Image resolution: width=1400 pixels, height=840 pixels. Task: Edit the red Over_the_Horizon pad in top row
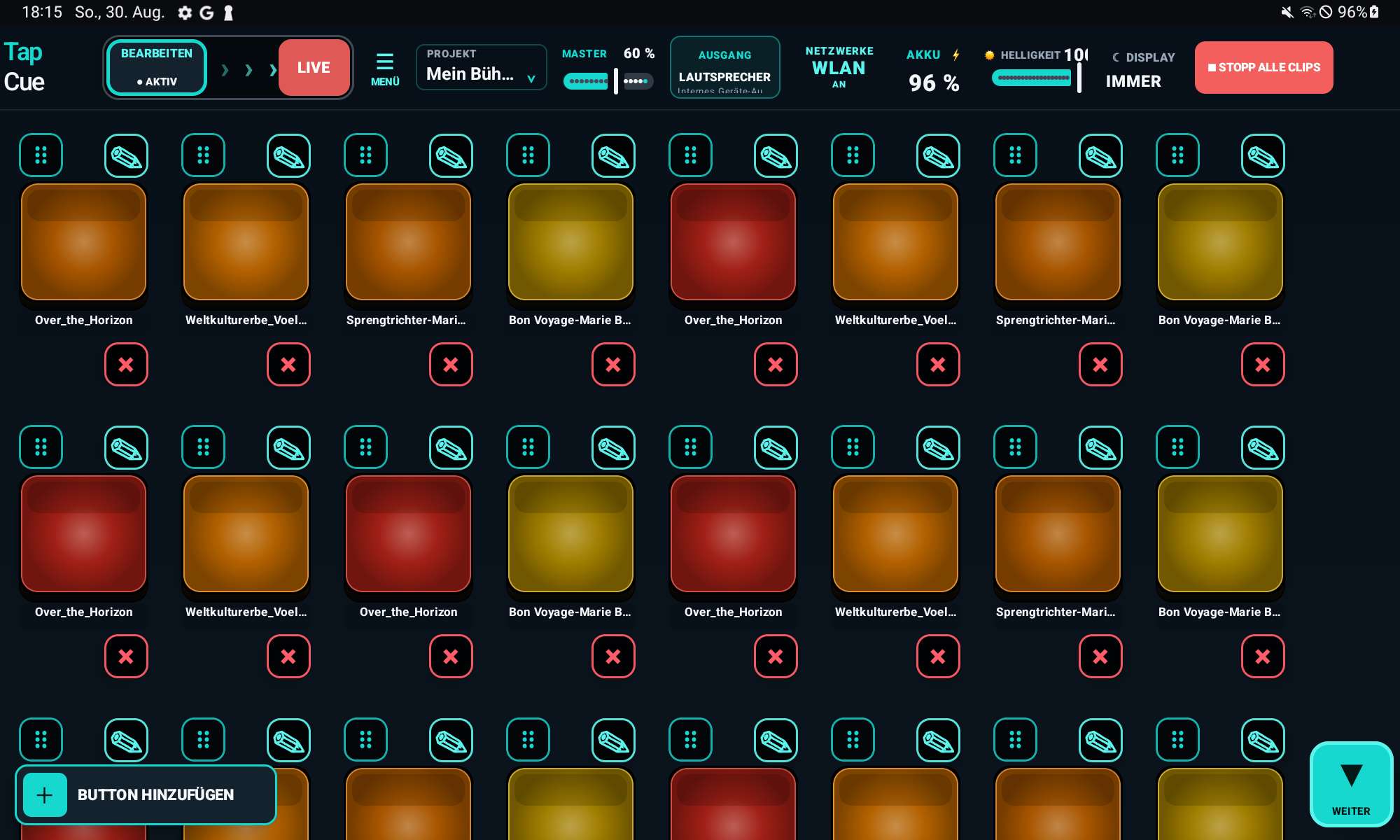point(776,155)
